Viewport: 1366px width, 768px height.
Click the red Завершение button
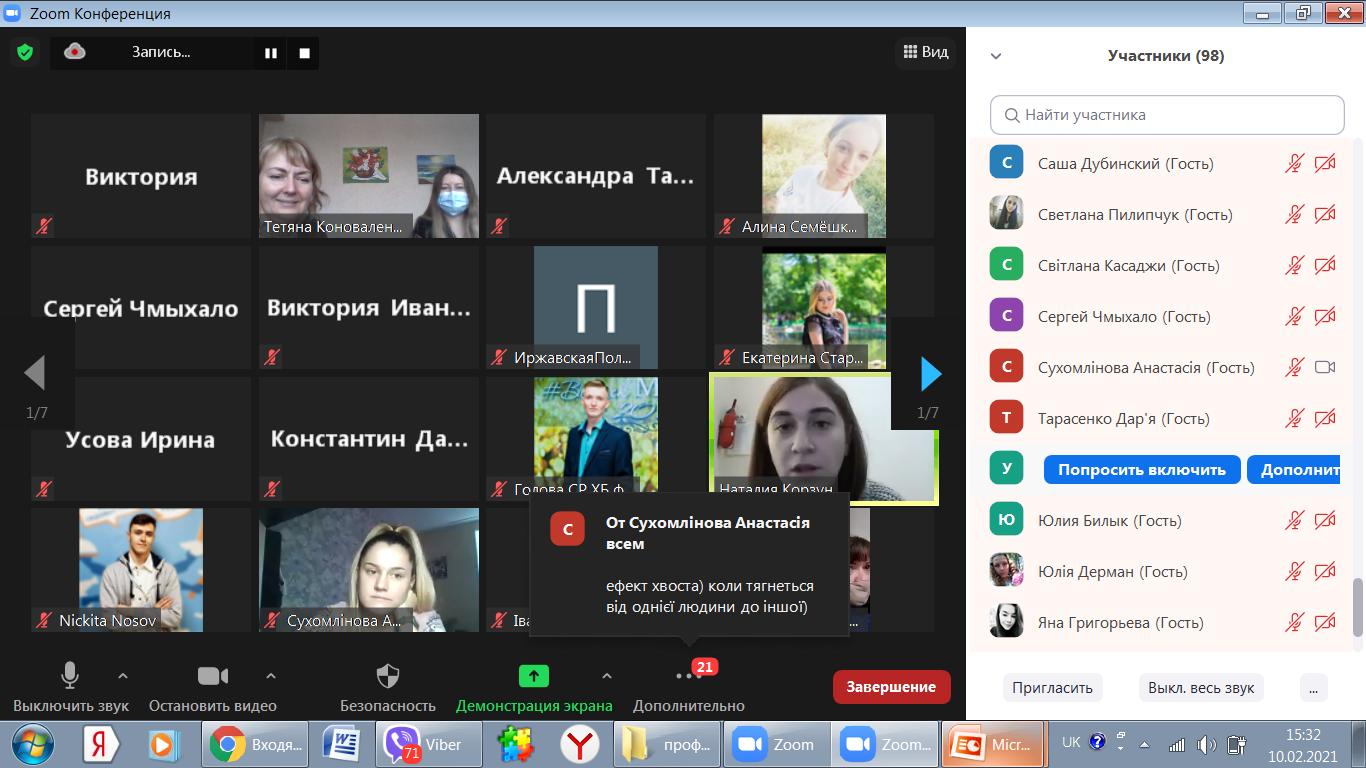(x=891, y=687)
